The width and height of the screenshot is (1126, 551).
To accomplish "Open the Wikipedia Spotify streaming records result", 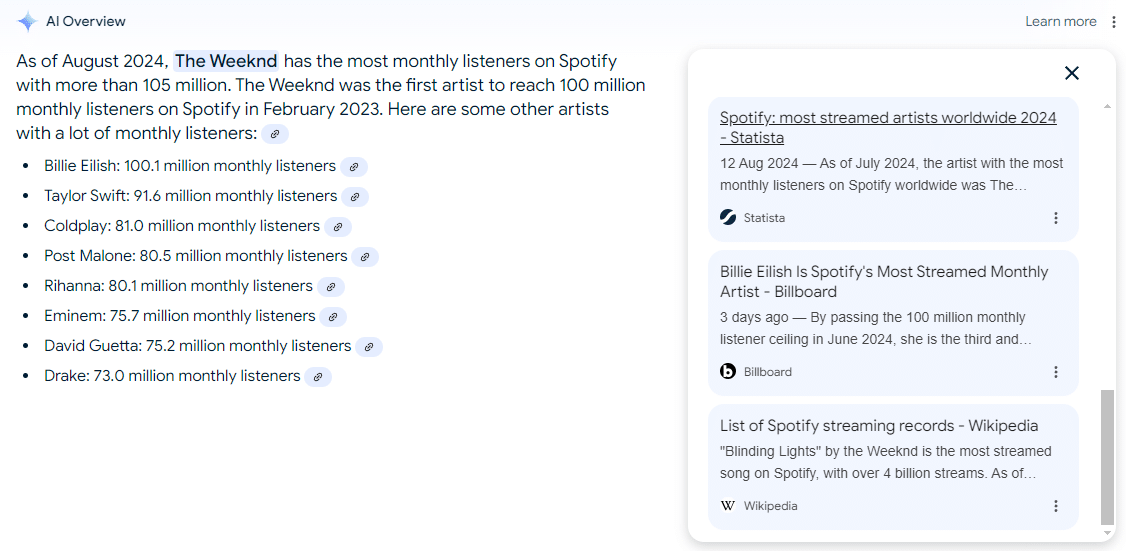I will (879, 426).
